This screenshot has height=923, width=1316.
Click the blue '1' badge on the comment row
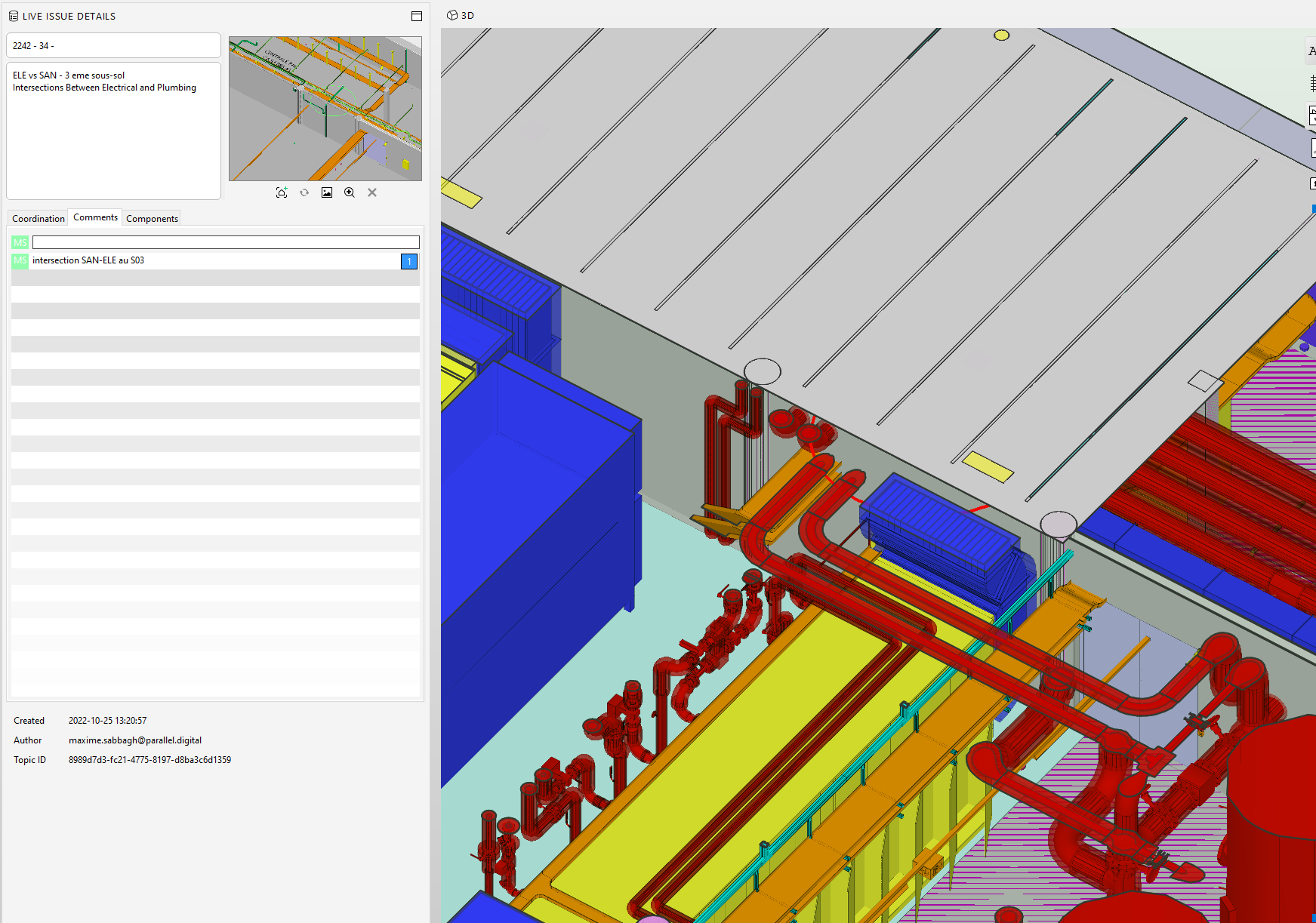pyautogui.click(x=409, y=261)
